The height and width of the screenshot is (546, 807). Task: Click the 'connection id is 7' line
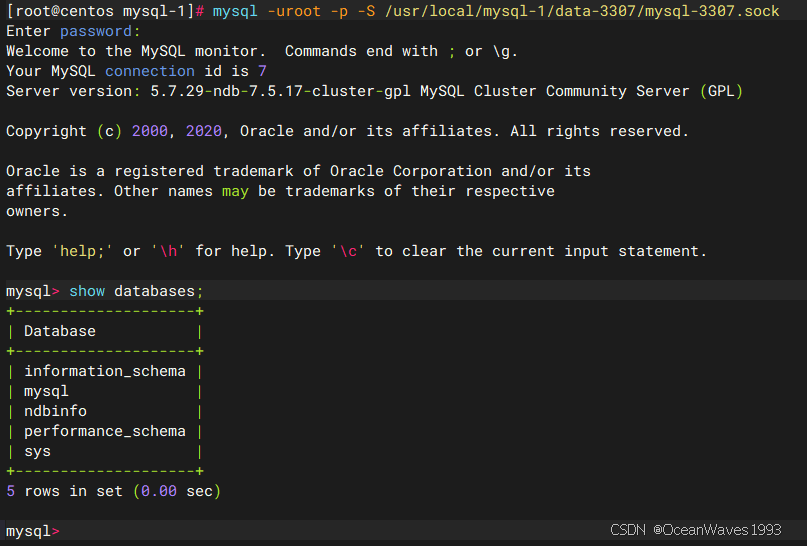[136, 71]
